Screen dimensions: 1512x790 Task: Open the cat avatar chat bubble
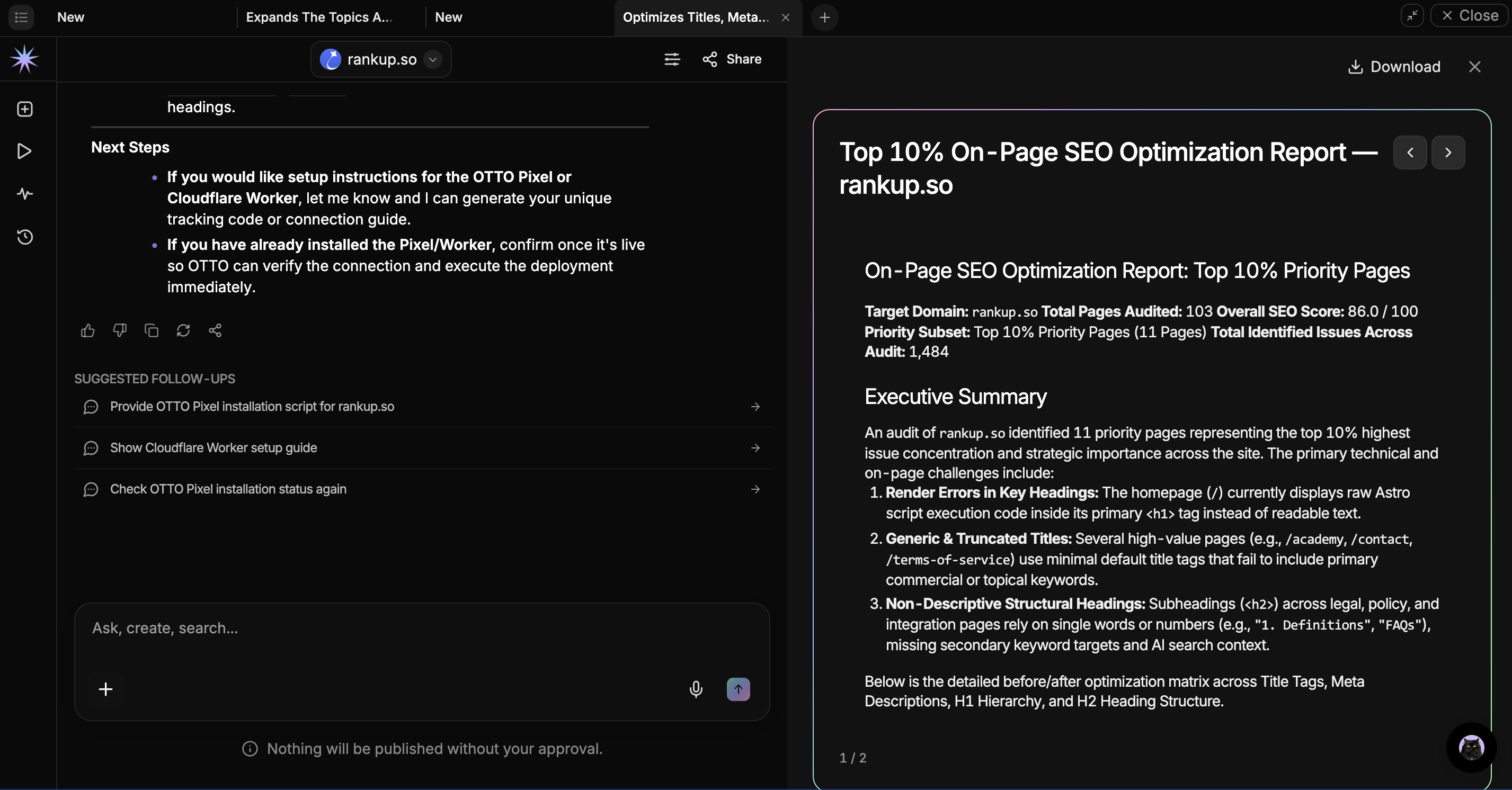[x=1471, y=748]
